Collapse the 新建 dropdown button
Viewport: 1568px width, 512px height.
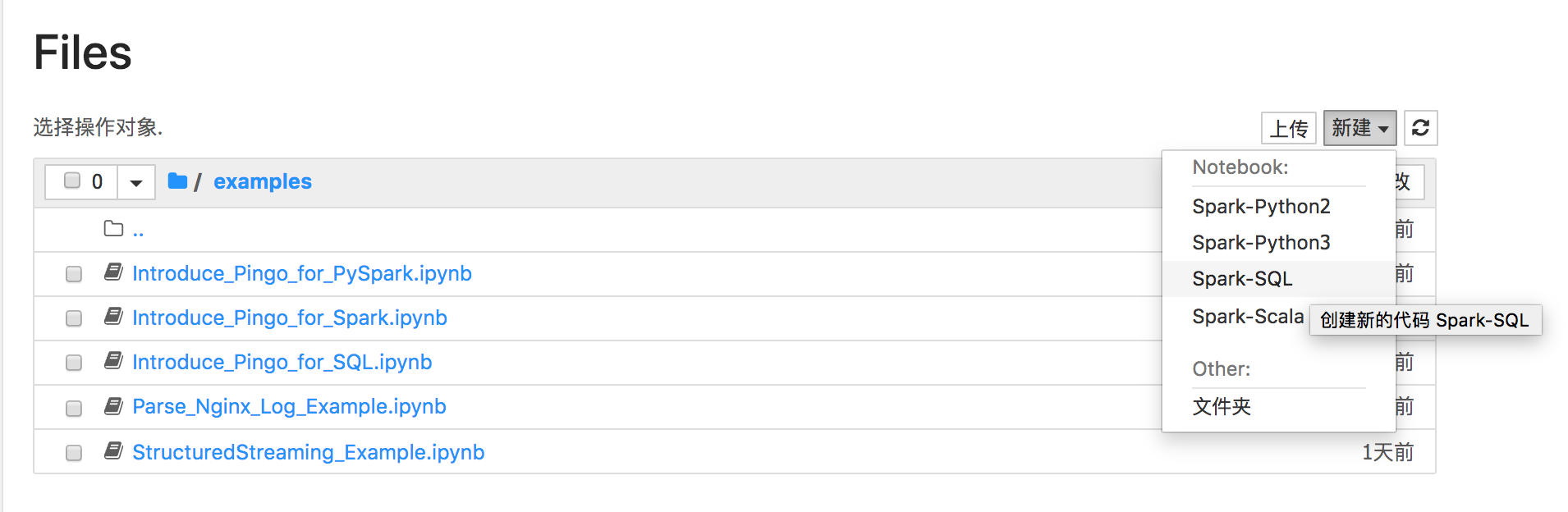(x=1359, y=128)
